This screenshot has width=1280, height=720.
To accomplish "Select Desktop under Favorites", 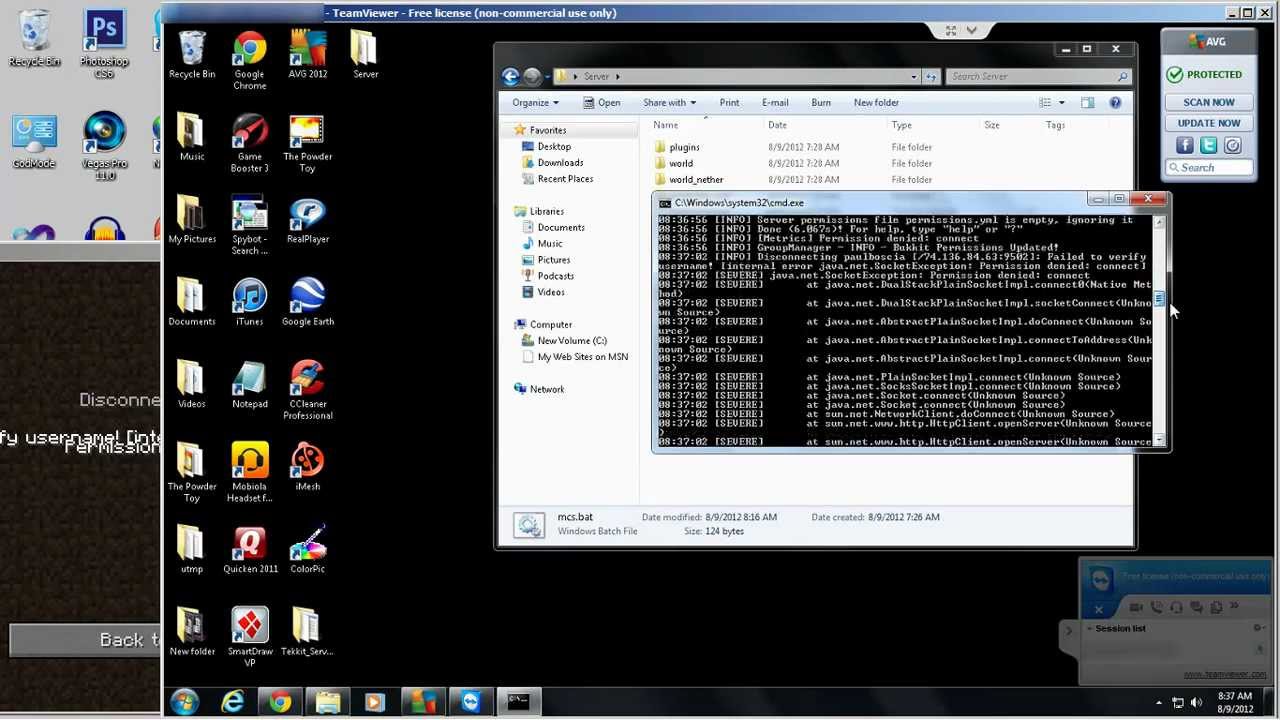I will click(554, 146).
